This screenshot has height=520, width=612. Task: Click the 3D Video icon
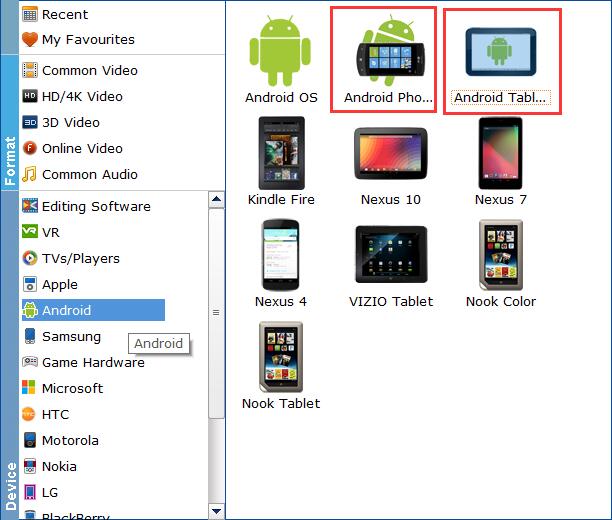tap(30, 122)
